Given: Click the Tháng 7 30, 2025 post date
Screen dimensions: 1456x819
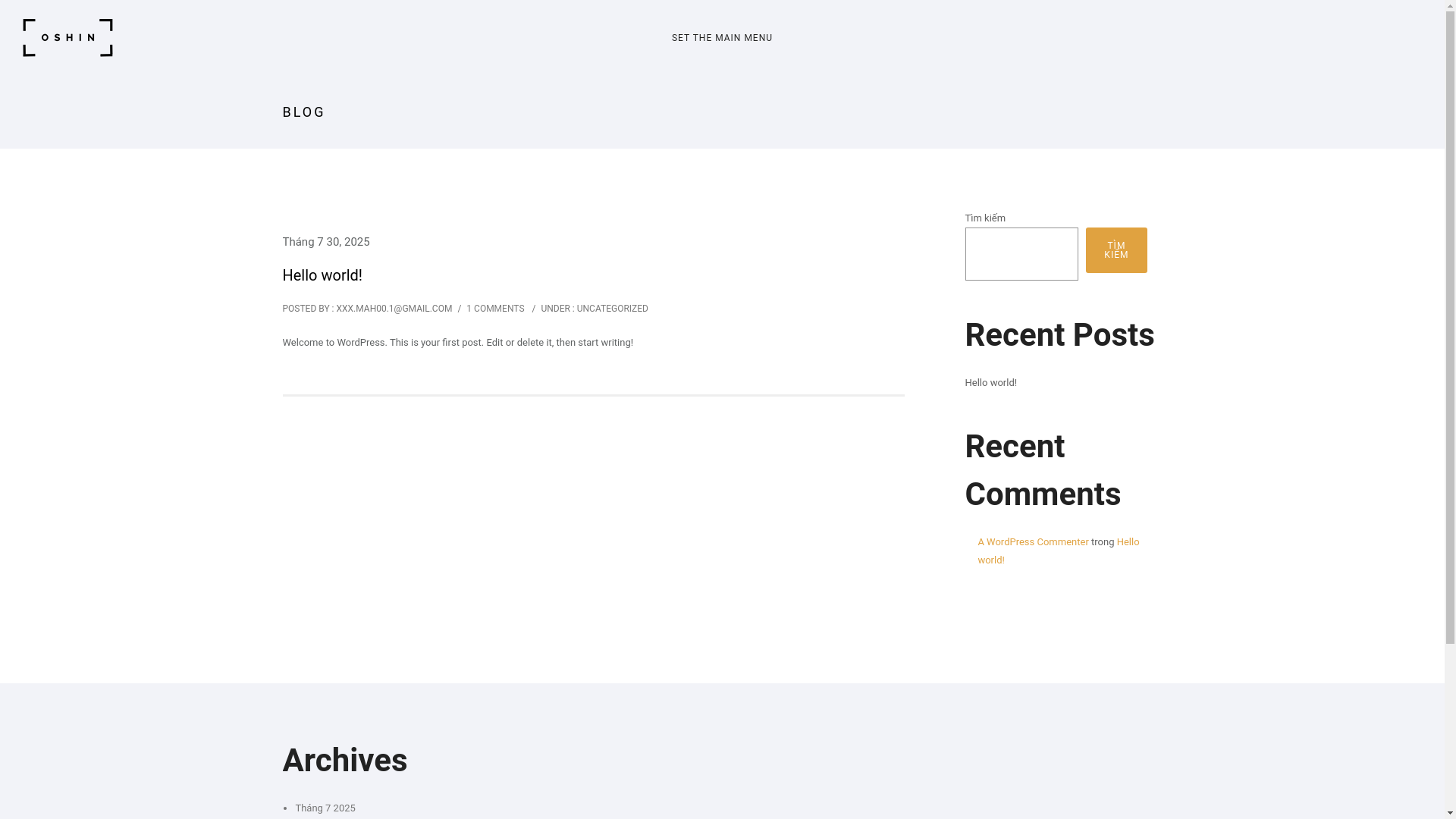Looking at the screenshot, I should 326,242.
